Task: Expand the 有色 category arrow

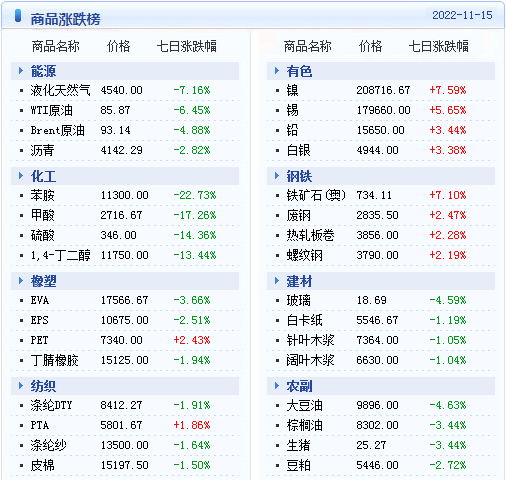Action: tap(277, 71)
